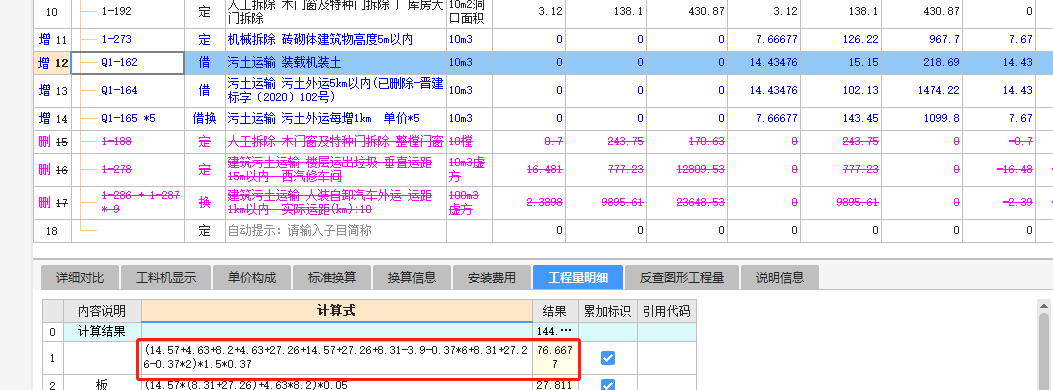Click the struck-through unit 100m3虚方
Image resolution: width=1053 pixels, height=390 pixels.
(469, 202)
